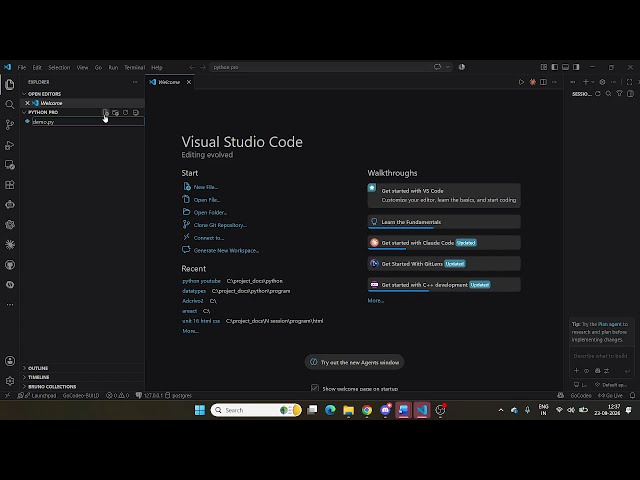Open the Terminal menu
Viewport: 640px width, 480px height.
[135, 67]
